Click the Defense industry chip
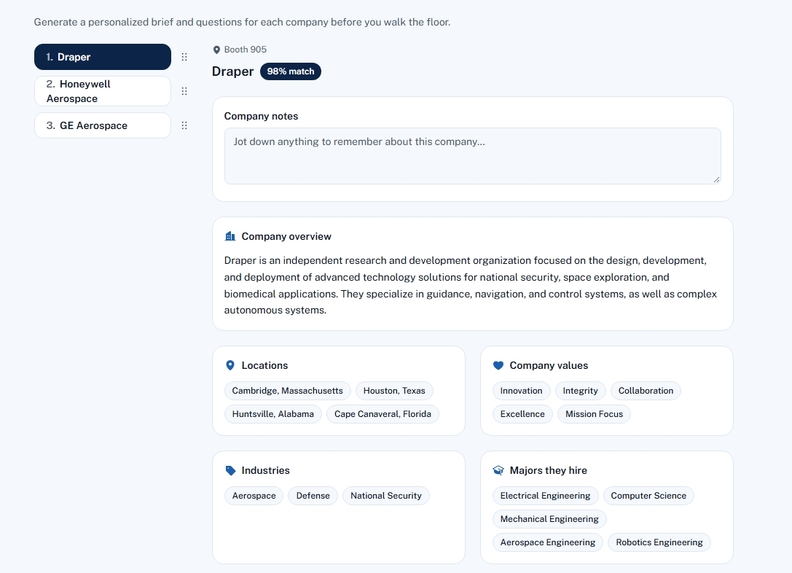 coord(313,496)
